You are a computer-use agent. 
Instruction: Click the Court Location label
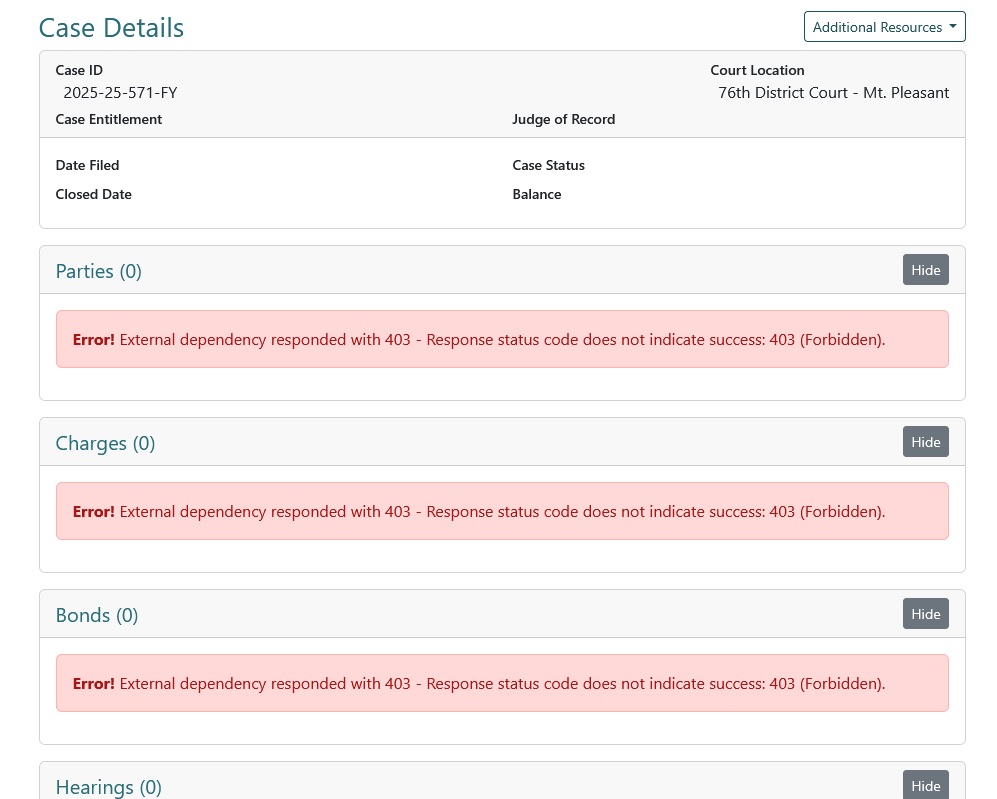tap(757, 70)
